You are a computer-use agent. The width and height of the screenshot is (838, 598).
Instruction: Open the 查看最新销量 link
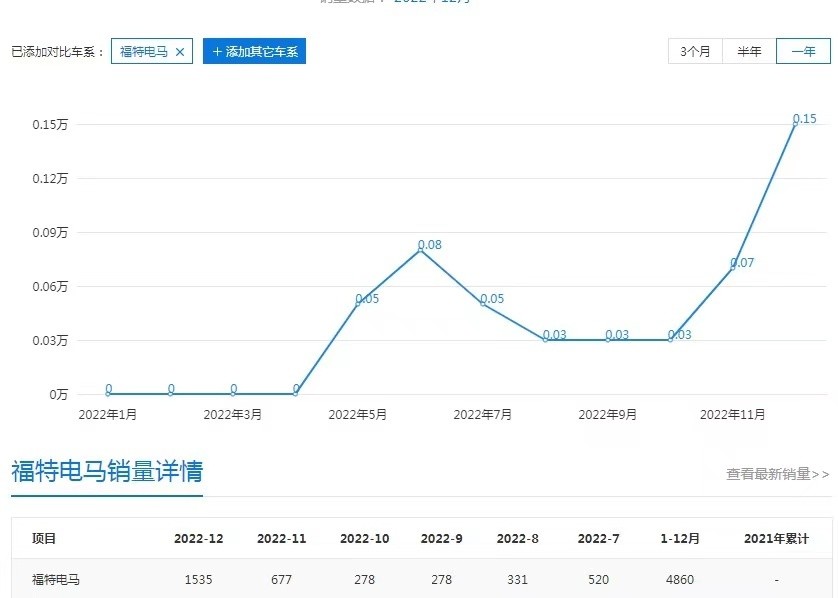pyautogui.click(x=778, y=473)
